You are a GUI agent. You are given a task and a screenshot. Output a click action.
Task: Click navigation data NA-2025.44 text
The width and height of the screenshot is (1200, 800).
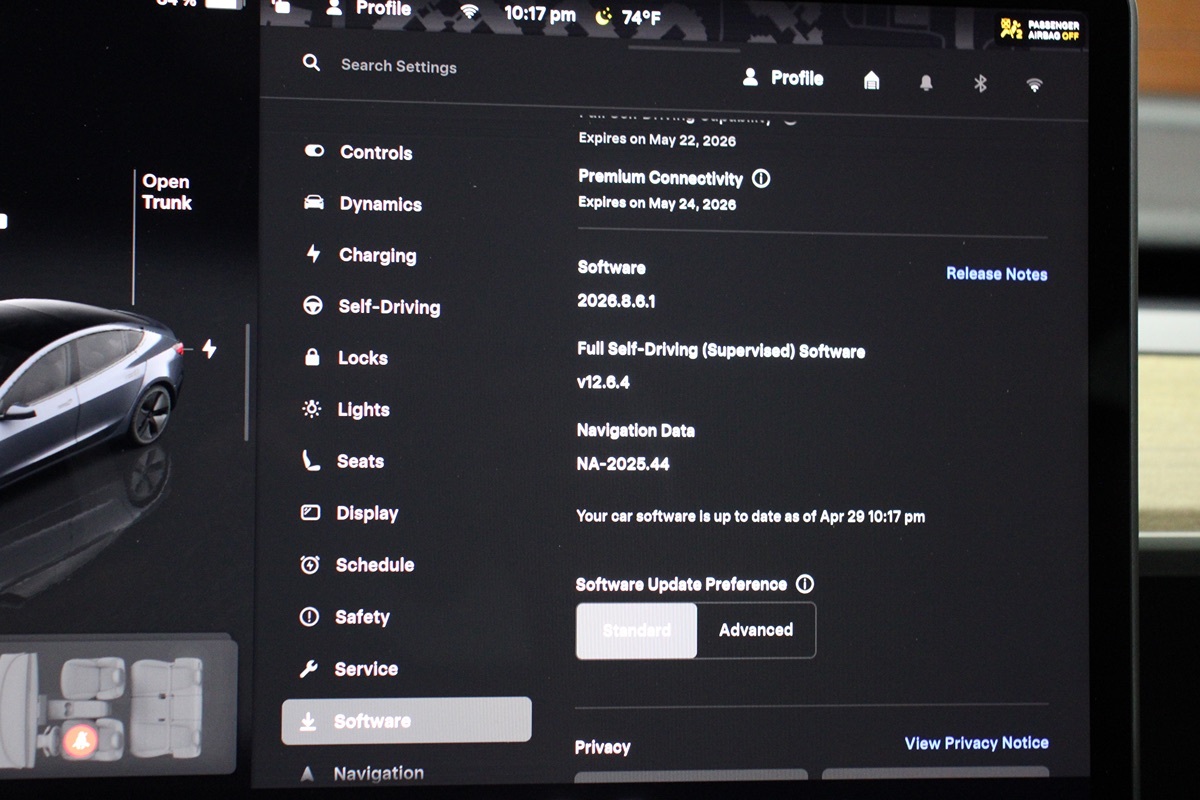click(623, 464)
